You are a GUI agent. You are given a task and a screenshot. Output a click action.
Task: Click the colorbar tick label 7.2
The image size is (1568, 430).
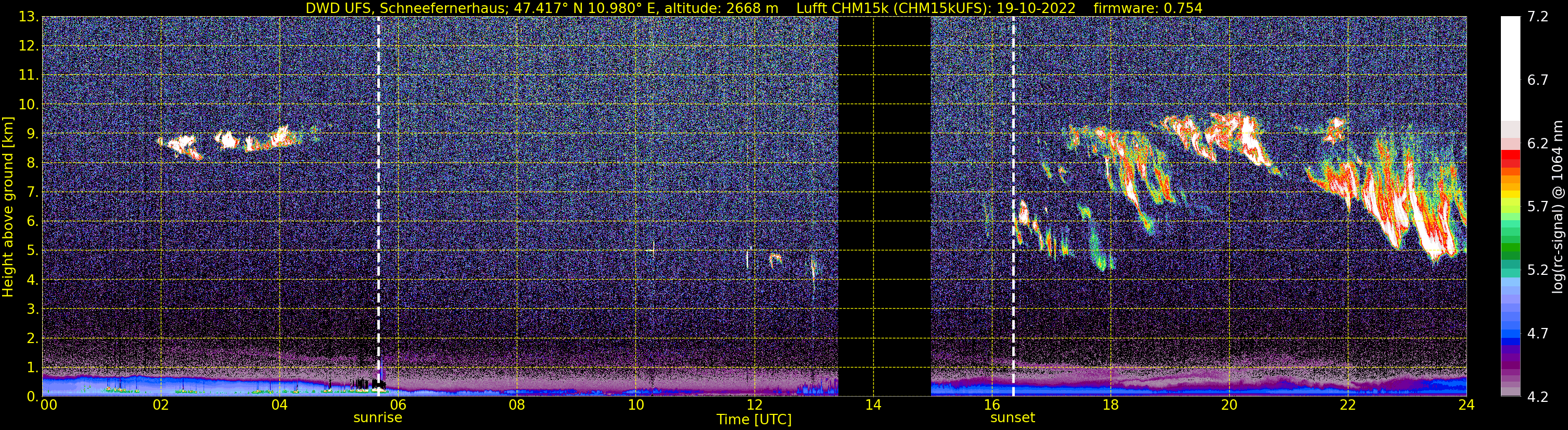pos(1538,17)
